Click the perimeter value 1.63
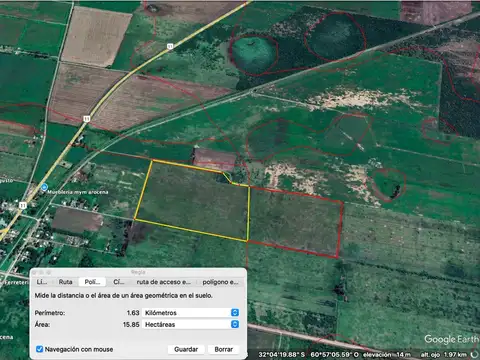 pos(133,313)
